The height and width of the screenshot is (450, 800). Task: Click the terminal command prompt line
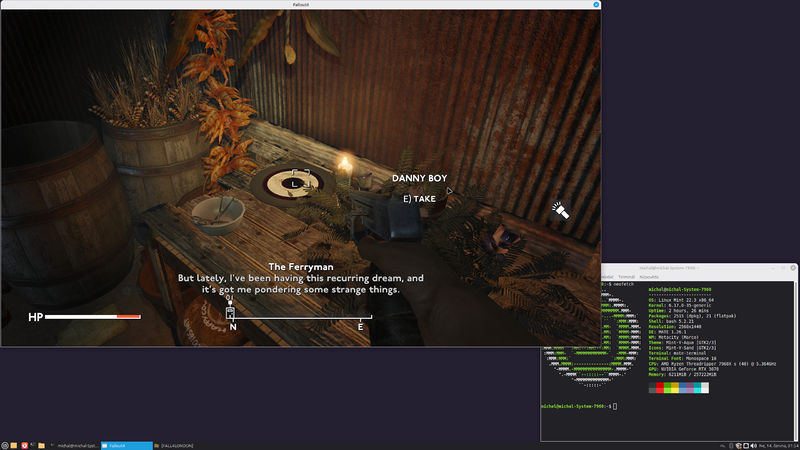point(579,406)
